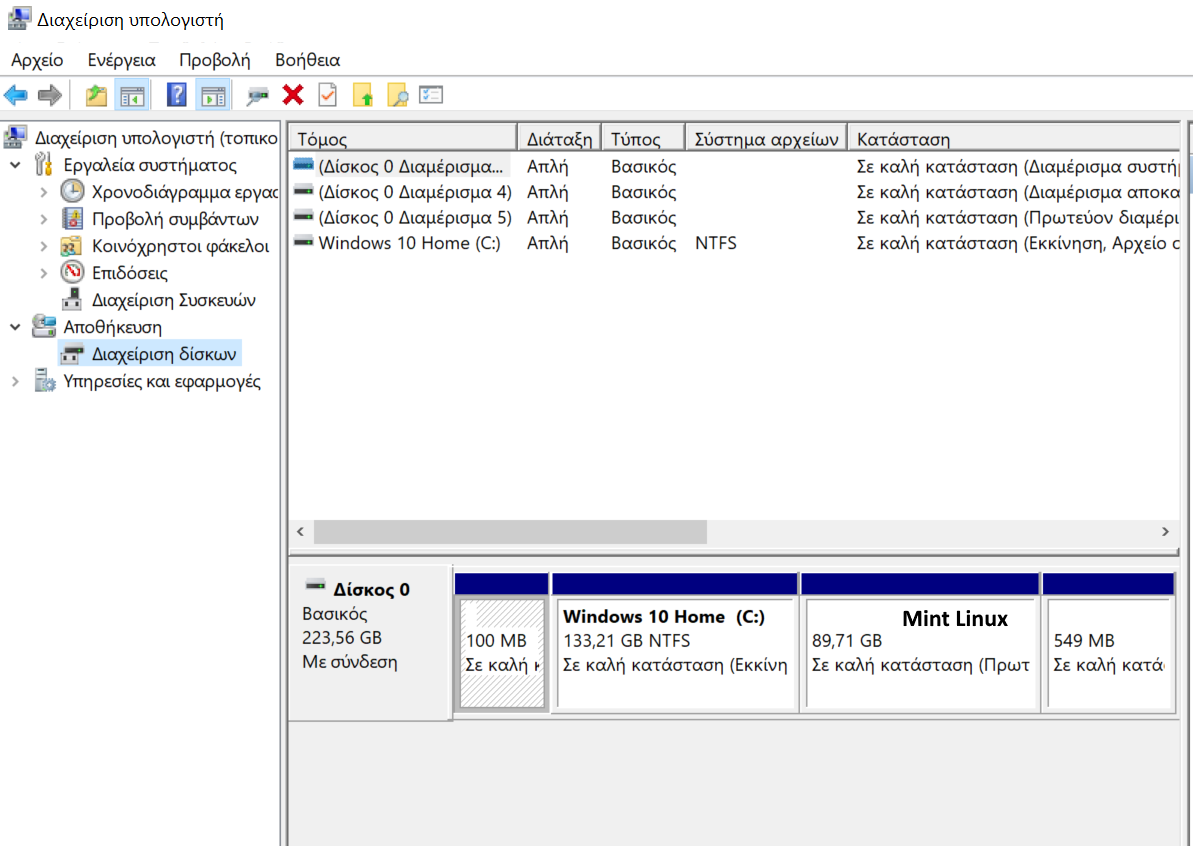1193x846 pixels.
Task: Click the checklist settings toolbar icon
Action: [x=431, y=95]
